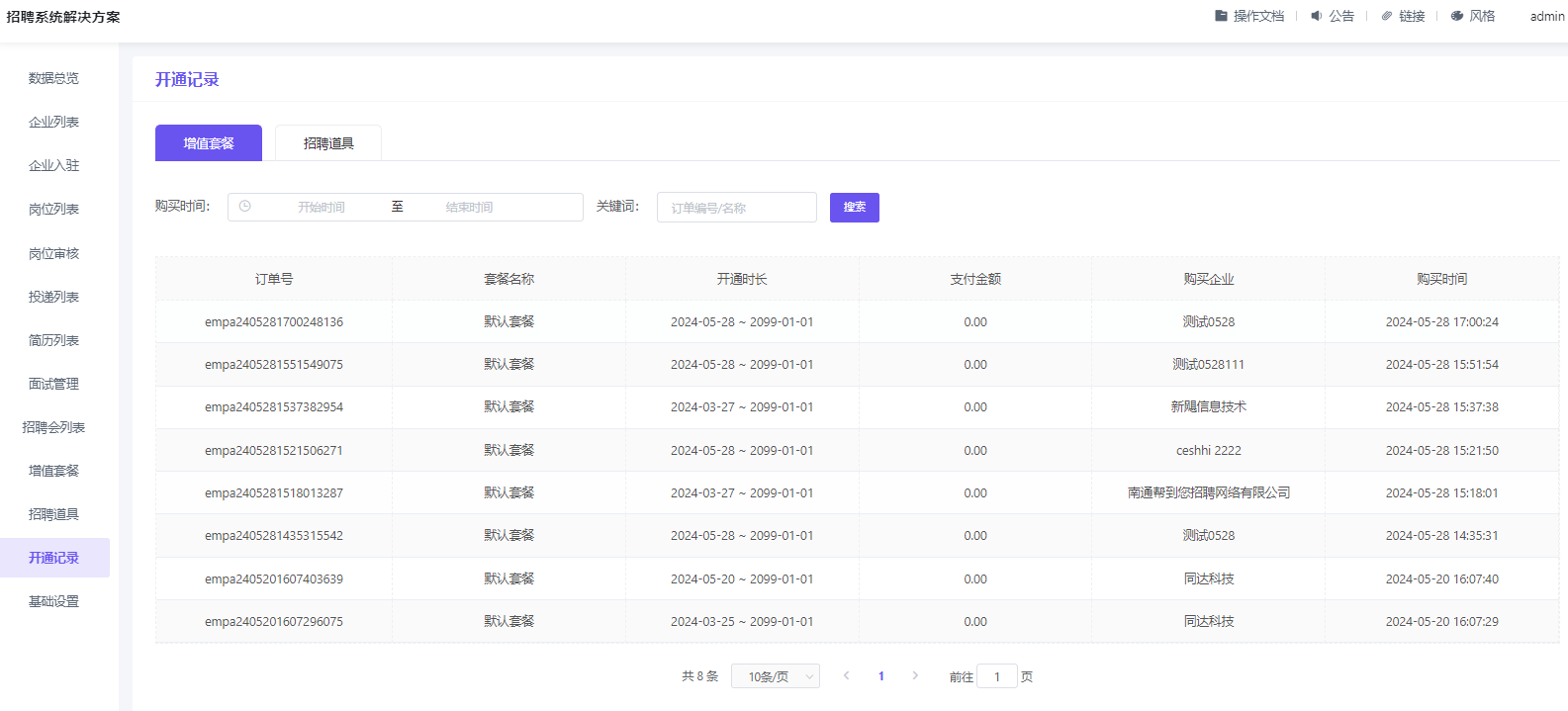
Task: Go to next page arrow
Action: 915,676
